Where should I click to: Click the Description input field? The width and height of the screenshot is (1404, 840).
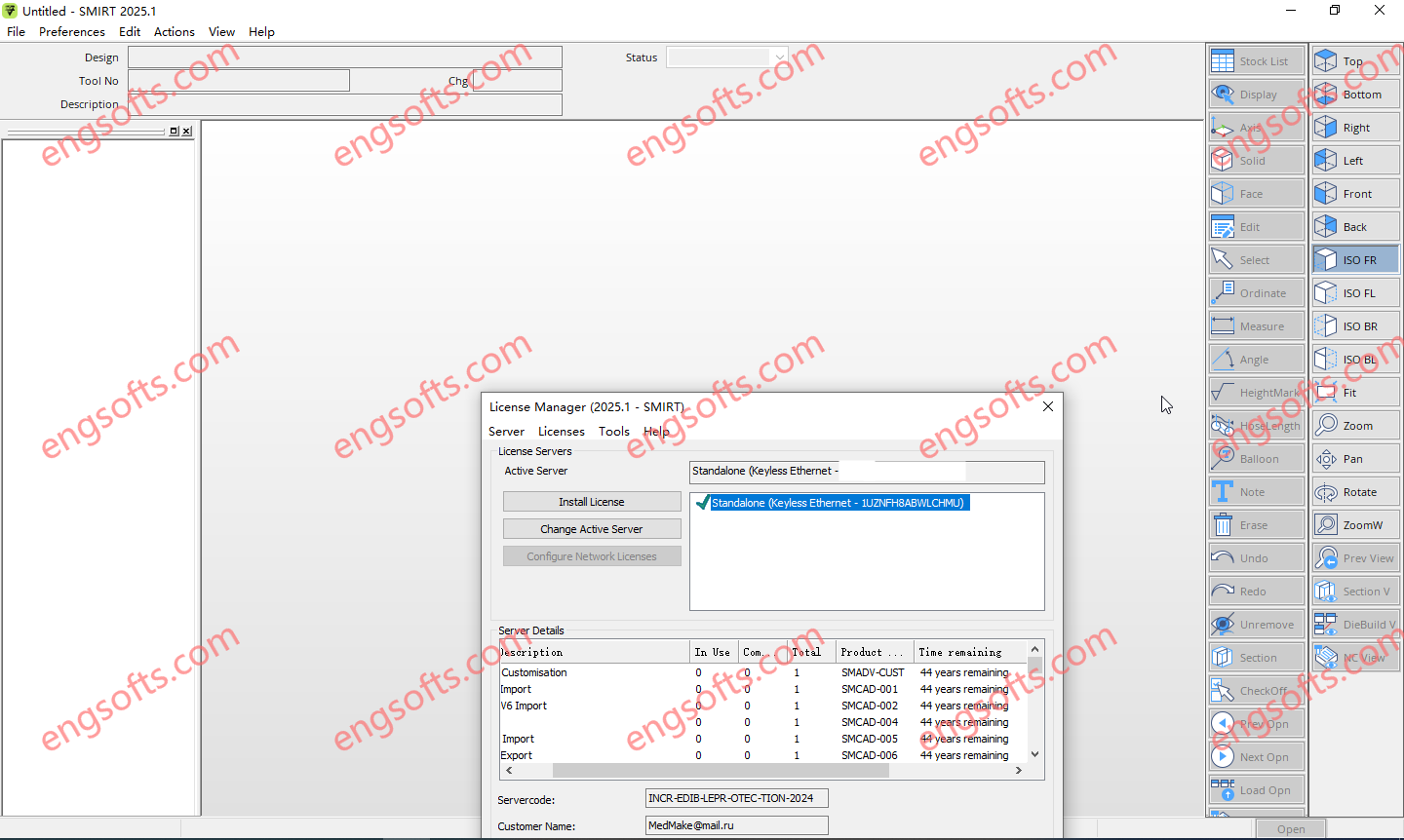[x=345, y=104]
